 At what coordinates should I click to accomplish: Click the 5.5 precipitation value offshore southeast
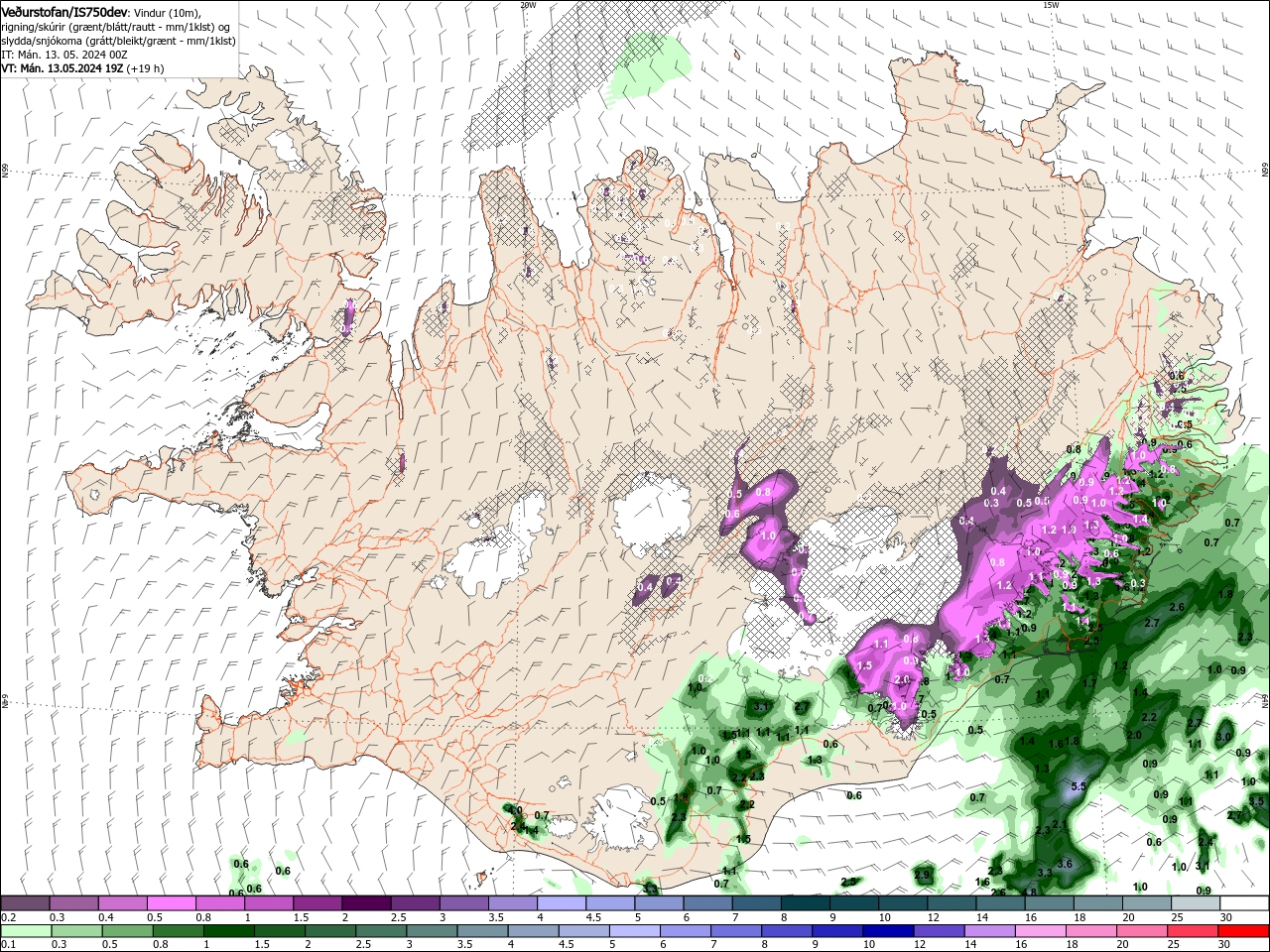(1079, 786)
